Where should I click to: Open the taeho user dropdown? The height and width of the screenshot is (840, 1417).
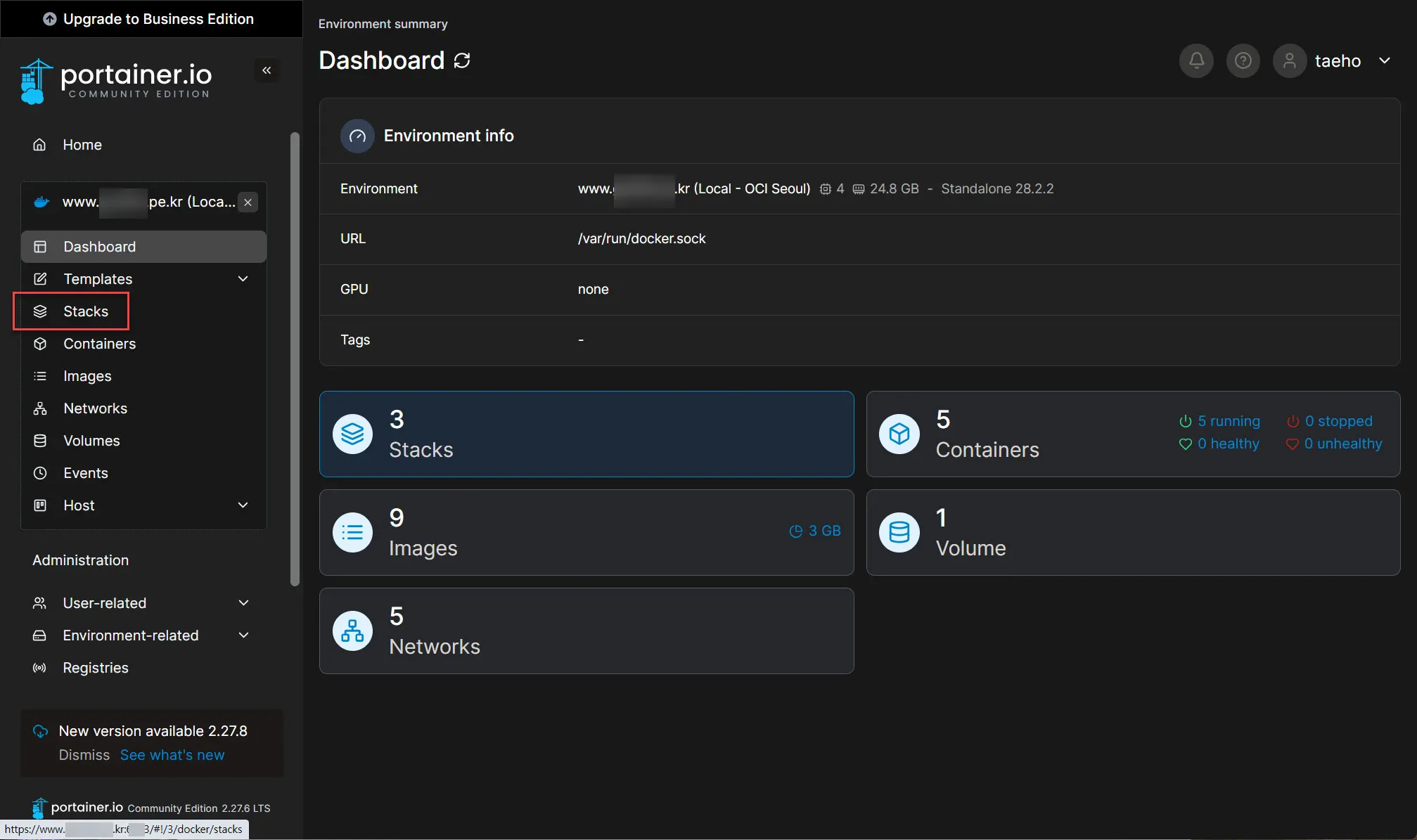click(1384, 61)
